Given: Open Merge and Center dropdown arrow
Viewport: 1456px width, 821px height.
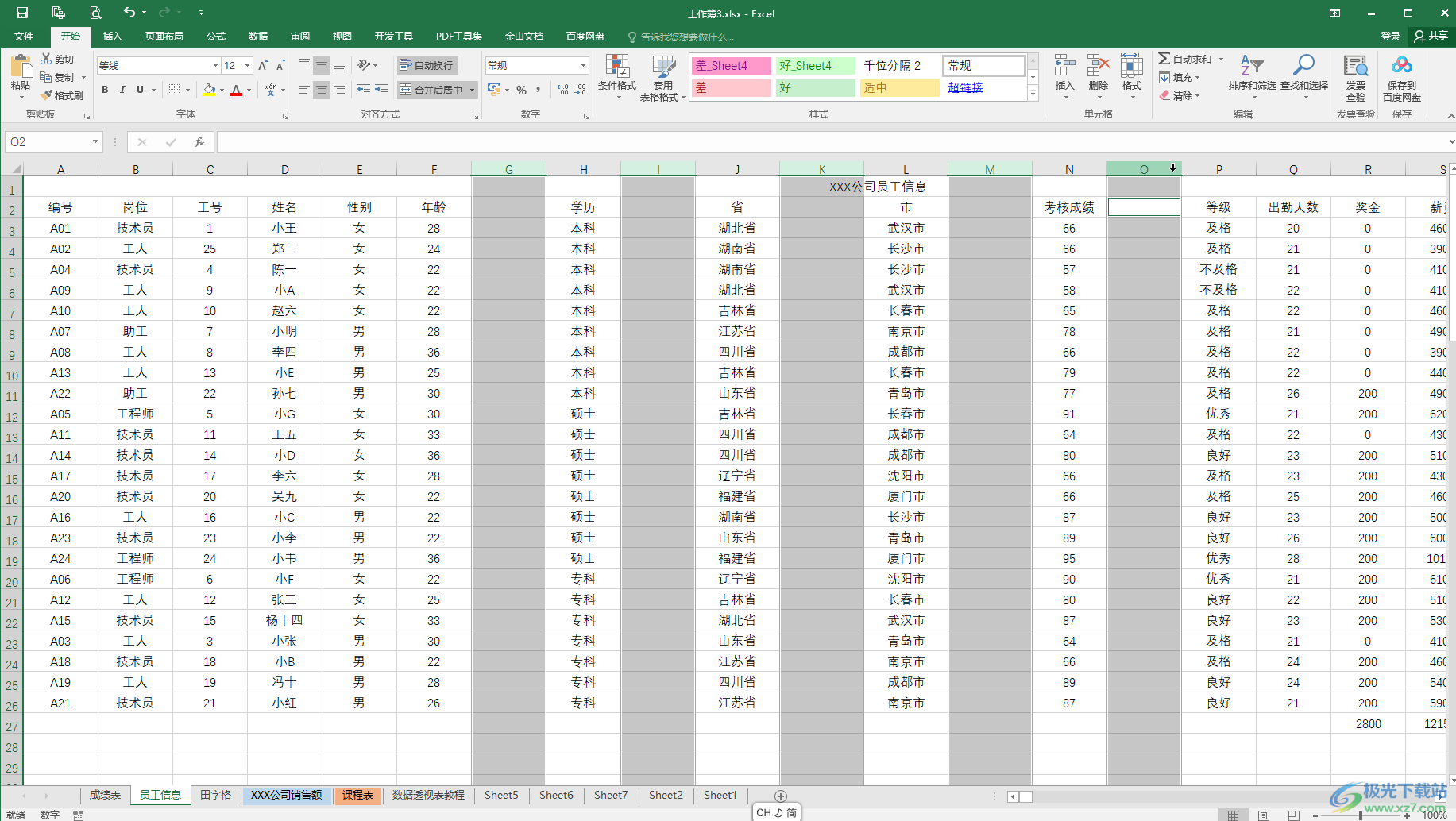Looking at the screenshot, I should (472, 90).
